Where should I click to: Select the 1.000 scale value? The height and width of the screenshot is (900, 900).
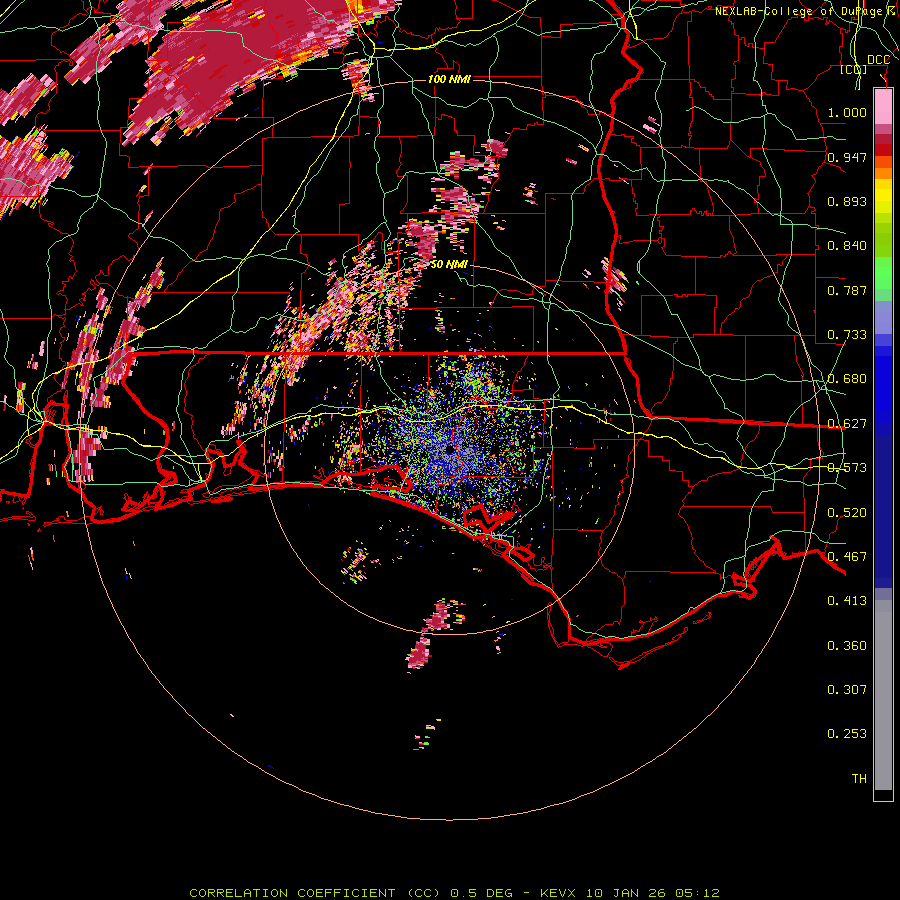click(x=847, y=112)
